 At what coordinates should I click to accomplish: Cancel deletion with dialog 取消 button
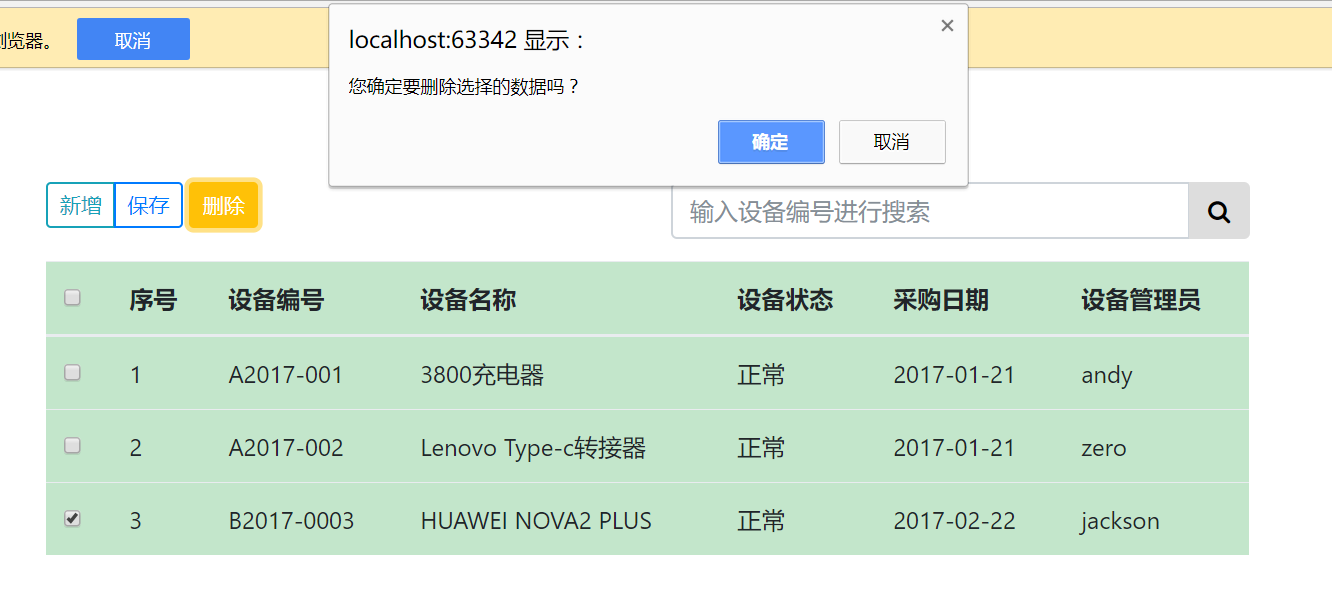click(892, 142)
